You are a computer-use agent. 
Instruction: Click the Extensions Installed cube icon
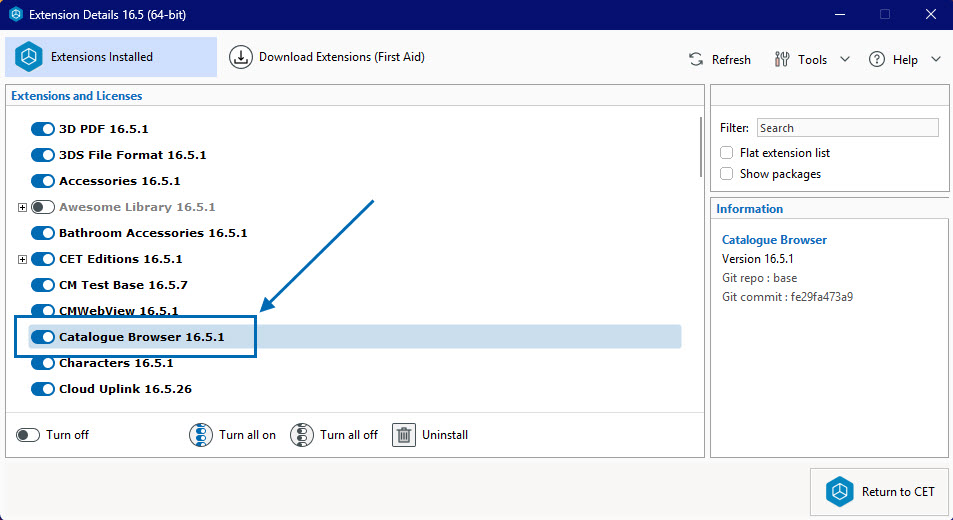[29, 57]
